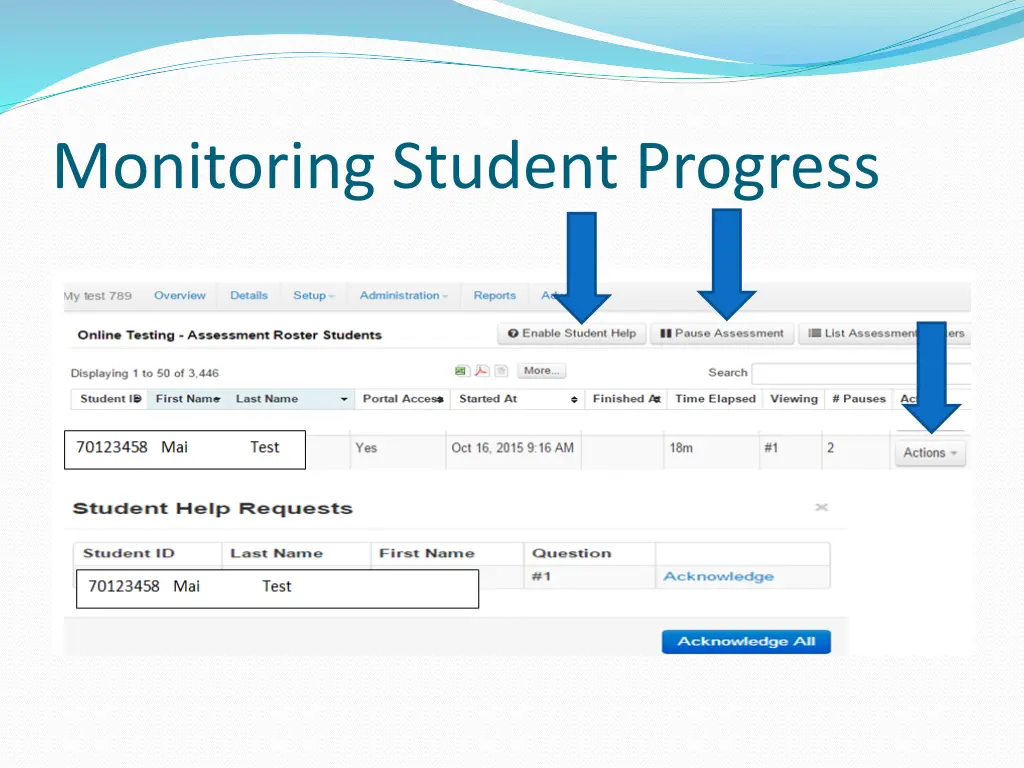This screenshot has width=1024, height=768.
Task: Click the Acknowledge link for question #1
Action: 718,577
